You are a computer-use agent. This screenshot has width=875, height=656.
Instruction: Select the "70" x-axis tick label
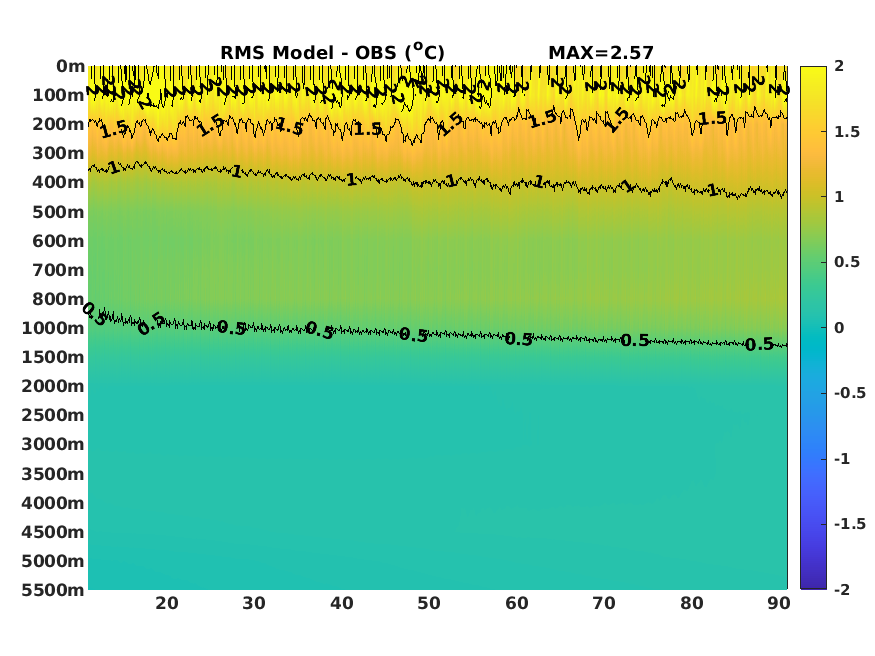(x=604, y=604)
